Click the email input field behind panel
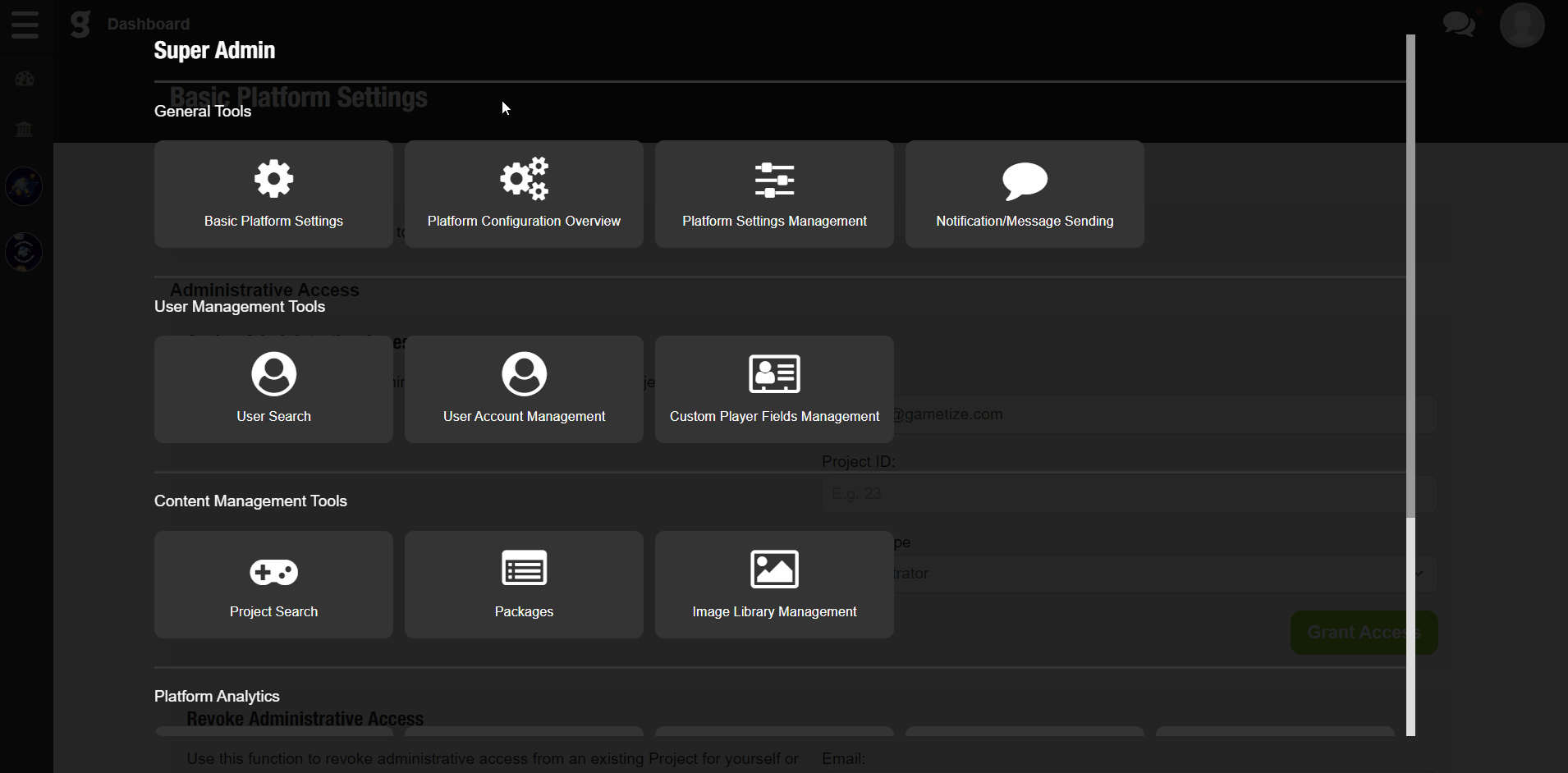This screenshot has width=1568, height=773. click(x=1130, y=414)
